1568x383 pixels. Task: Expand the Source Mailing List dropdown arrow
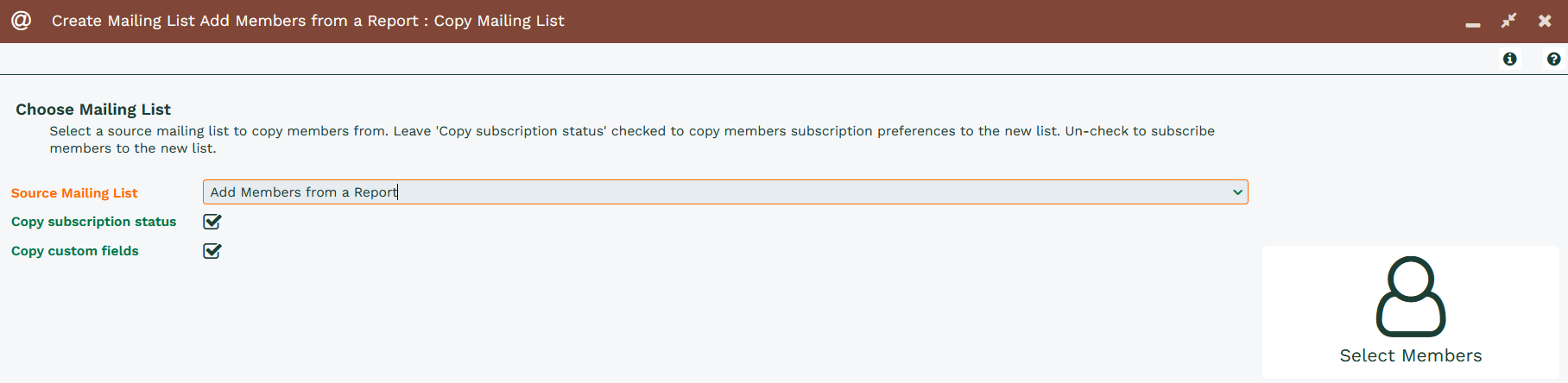(1237, 192)
